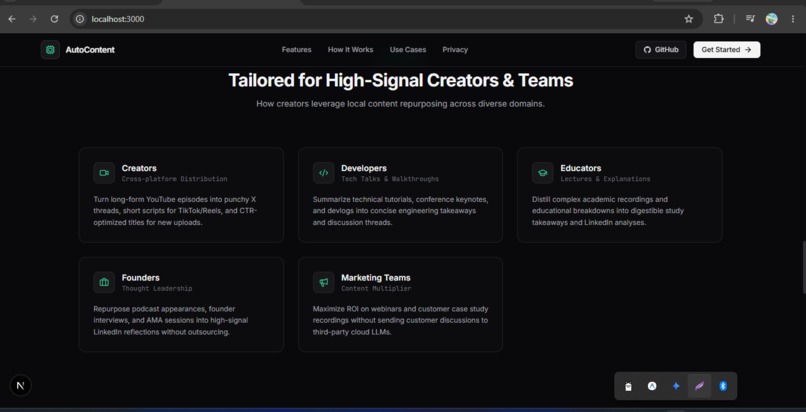The width and height of the screenshot is (806, 412).
Task: Click the Get Started button
Action: click(x=727, y=50)
